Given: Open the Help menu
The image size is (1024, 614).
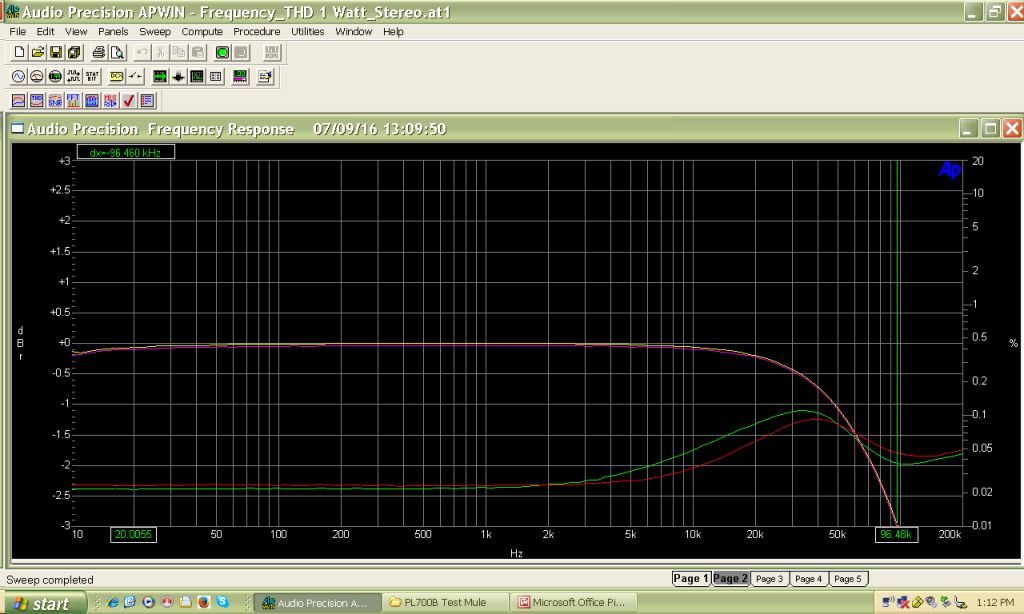Looking at the screenshot, I should [393, 31].
